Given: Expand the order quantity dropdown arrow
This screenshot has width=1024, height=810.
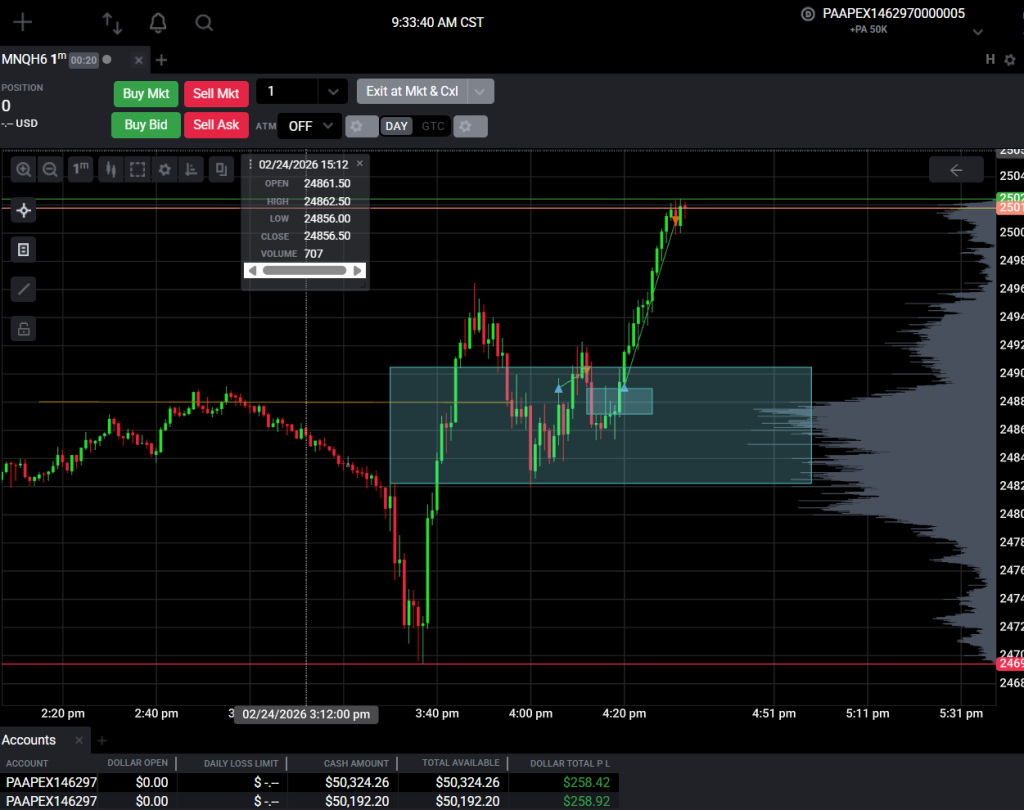Looking at the screenshot, I should pyautogui.click(x=332, y=92).
